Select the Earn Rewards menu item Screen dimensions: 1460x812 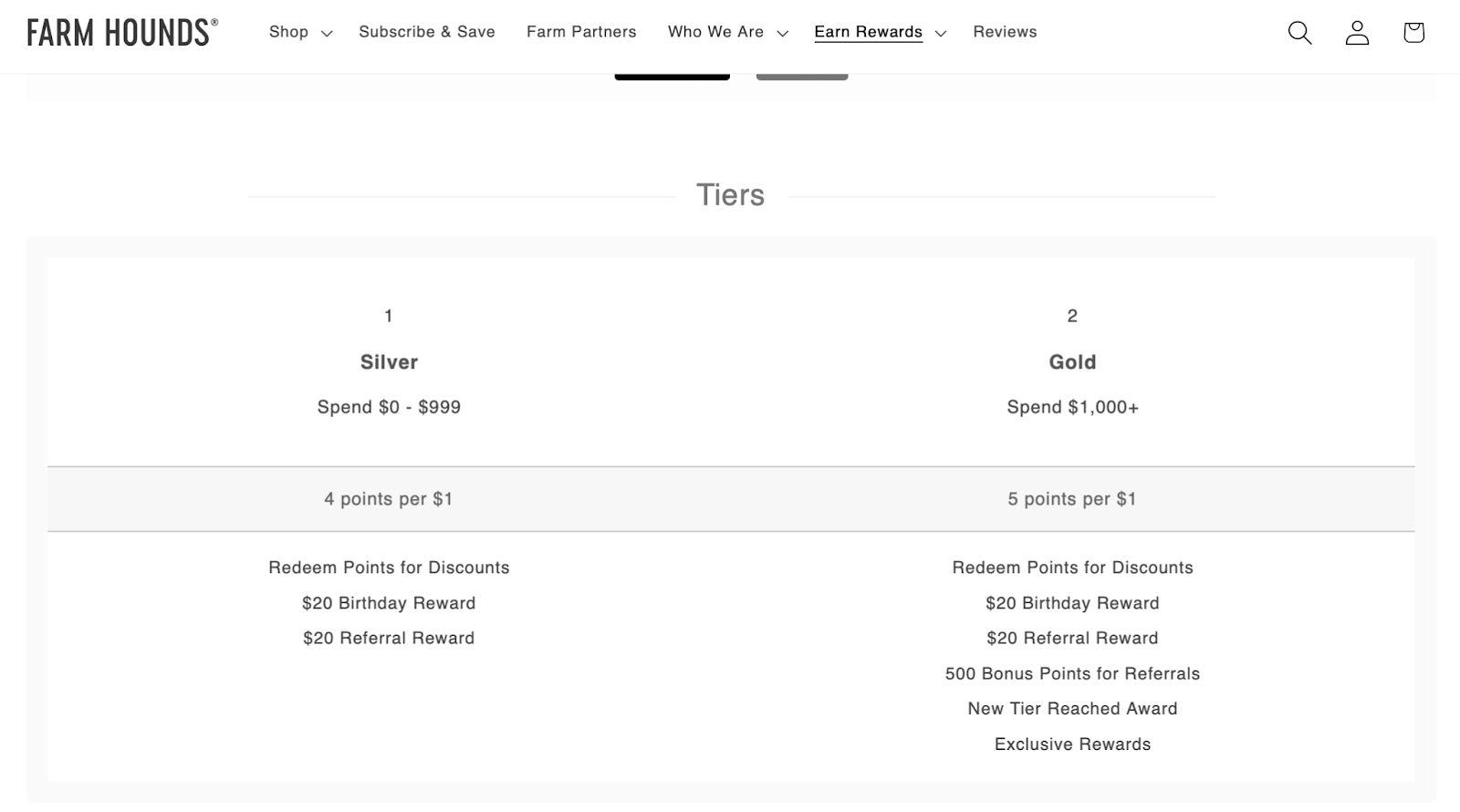point(868,32)
